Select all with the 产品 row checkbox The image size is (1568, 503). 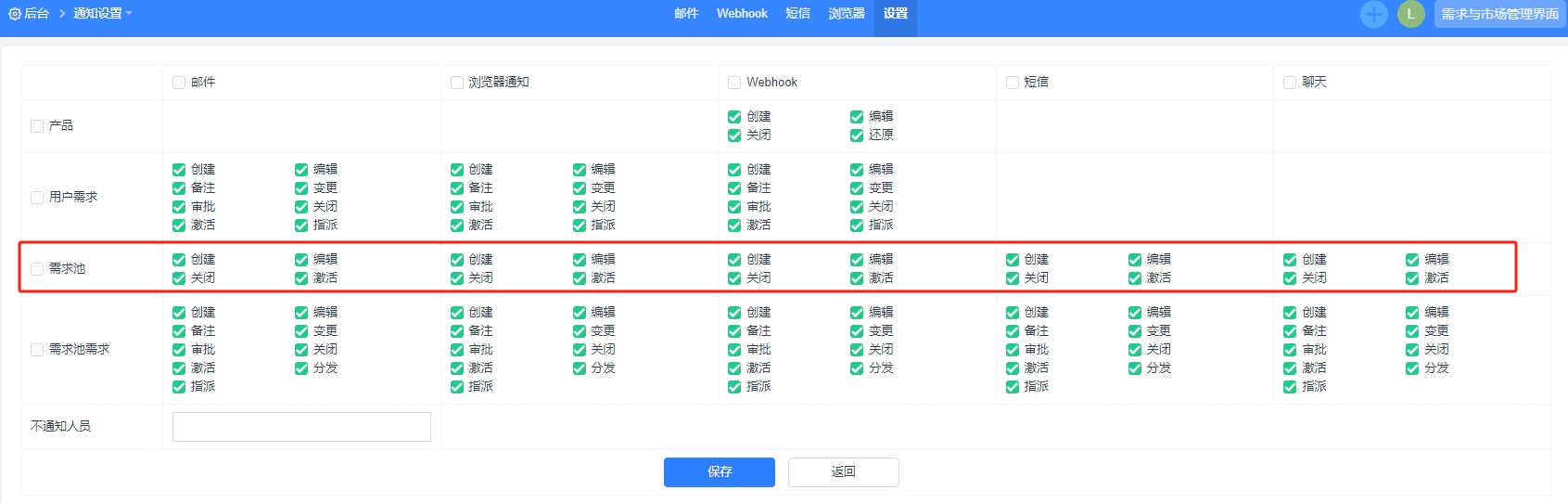pyautogui.click(x=37, y=126)
